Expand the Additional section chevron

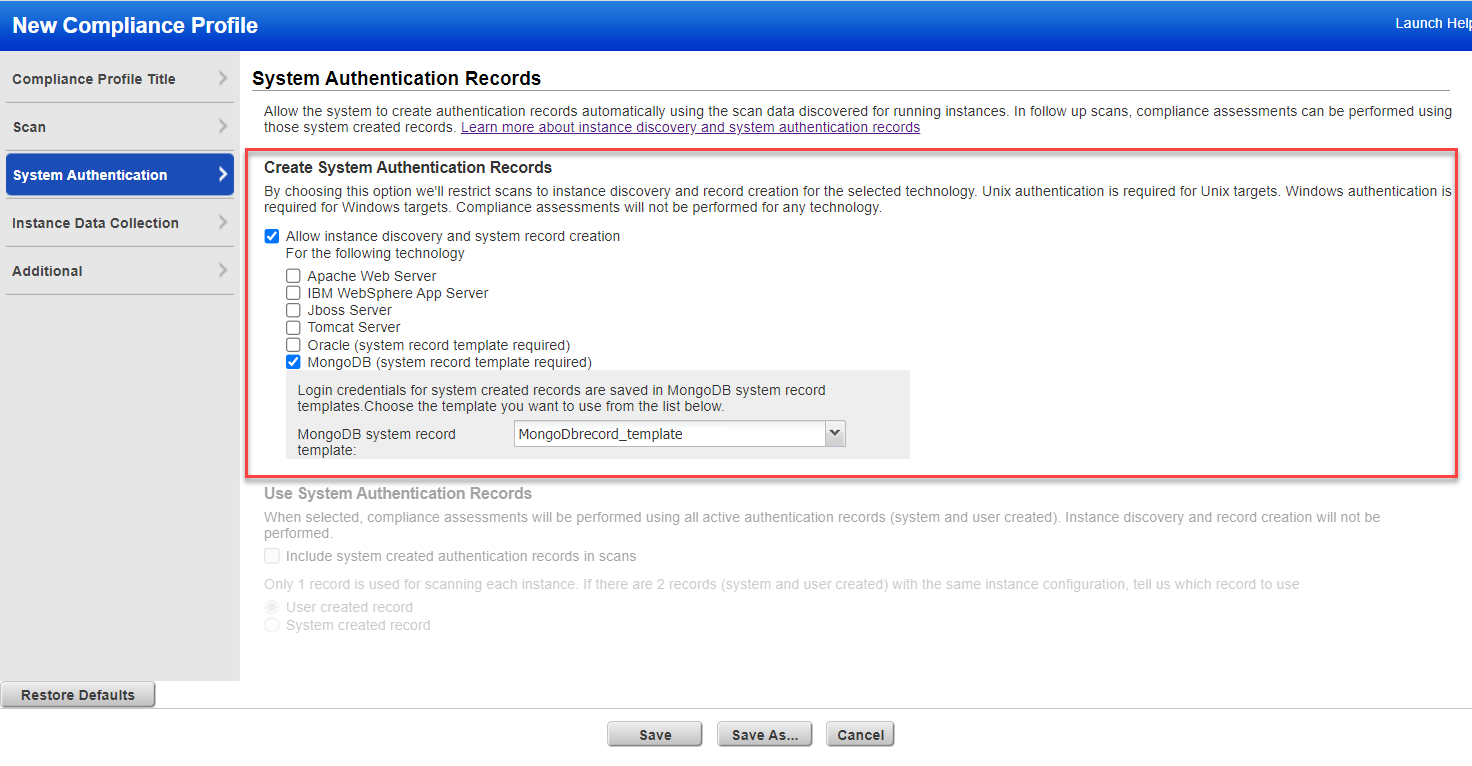[225, 271]
